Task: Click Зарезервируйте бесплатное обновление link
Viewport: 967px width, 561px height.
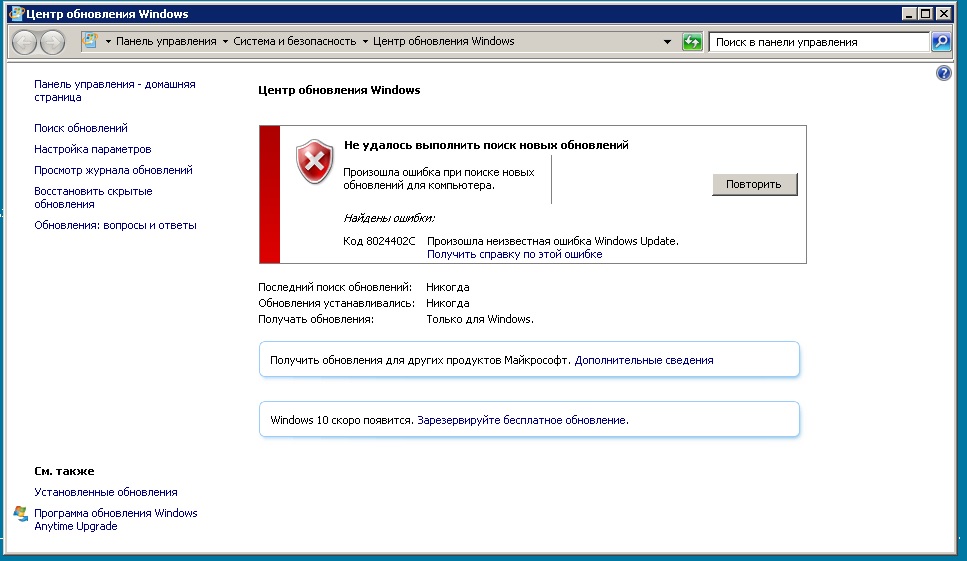Action: [523, 420]
